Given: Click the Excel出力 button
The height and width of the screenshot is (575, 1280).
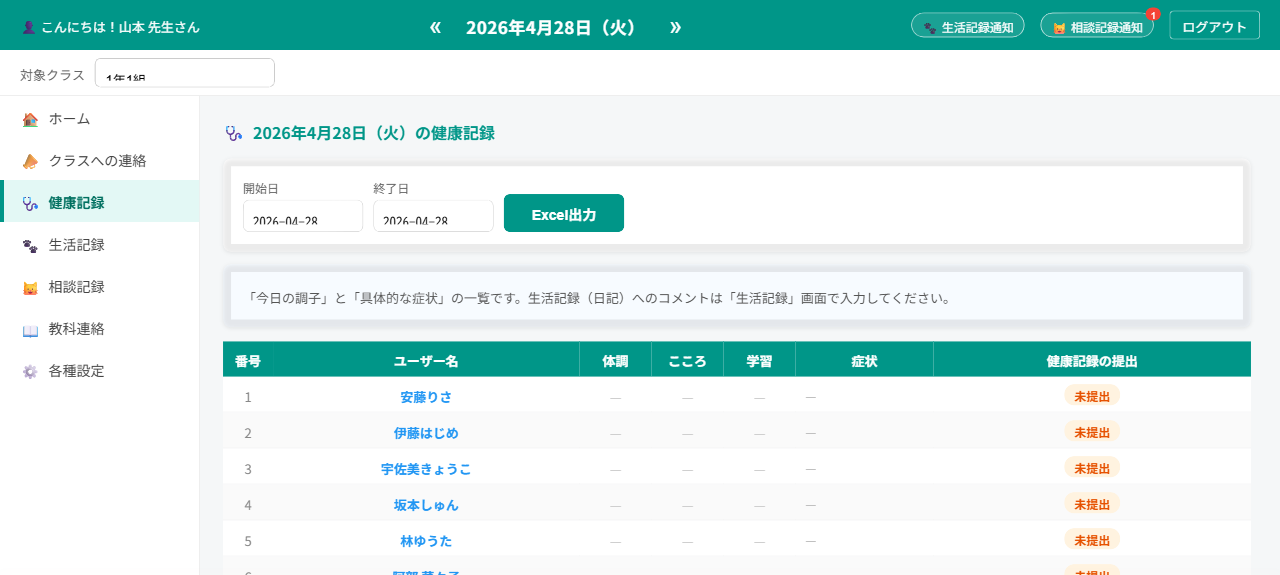Looking at the screenshot, I should (564, 214).
